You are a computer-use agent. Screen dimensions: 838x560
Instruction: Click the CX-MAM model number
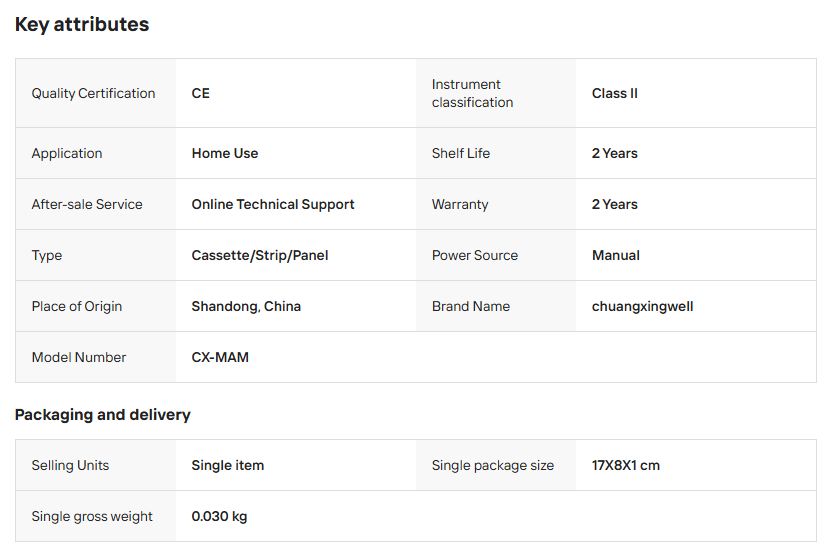(x=220, y=357)
